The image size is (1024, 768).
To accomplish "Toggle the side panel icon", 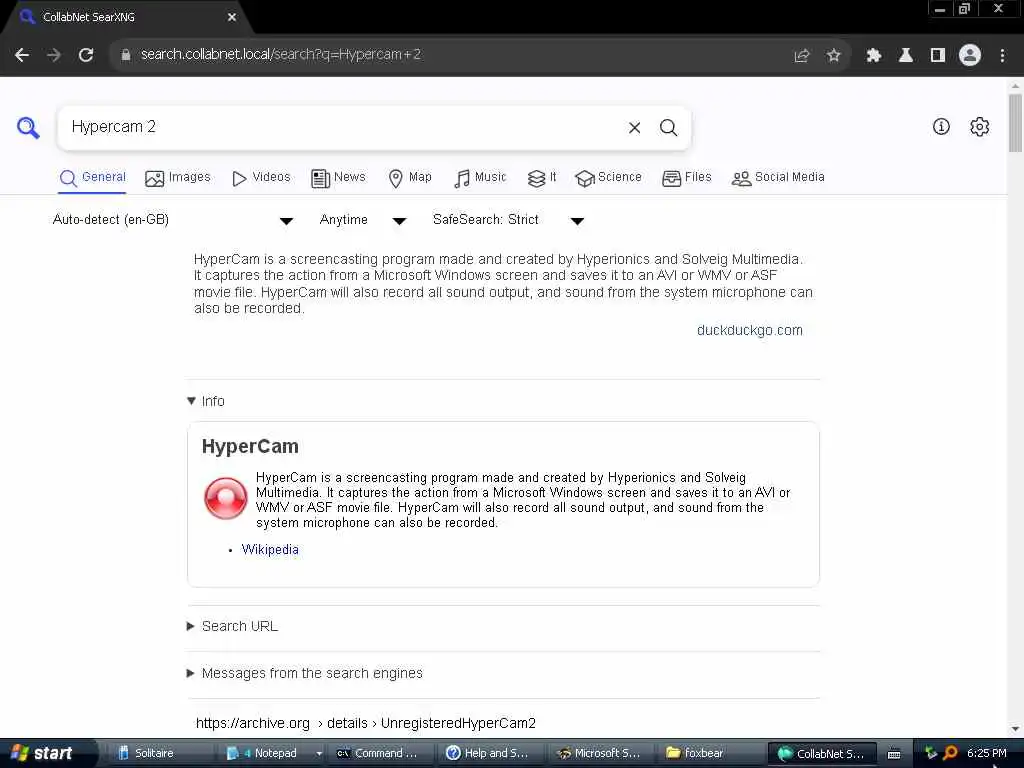I will 938,55.
